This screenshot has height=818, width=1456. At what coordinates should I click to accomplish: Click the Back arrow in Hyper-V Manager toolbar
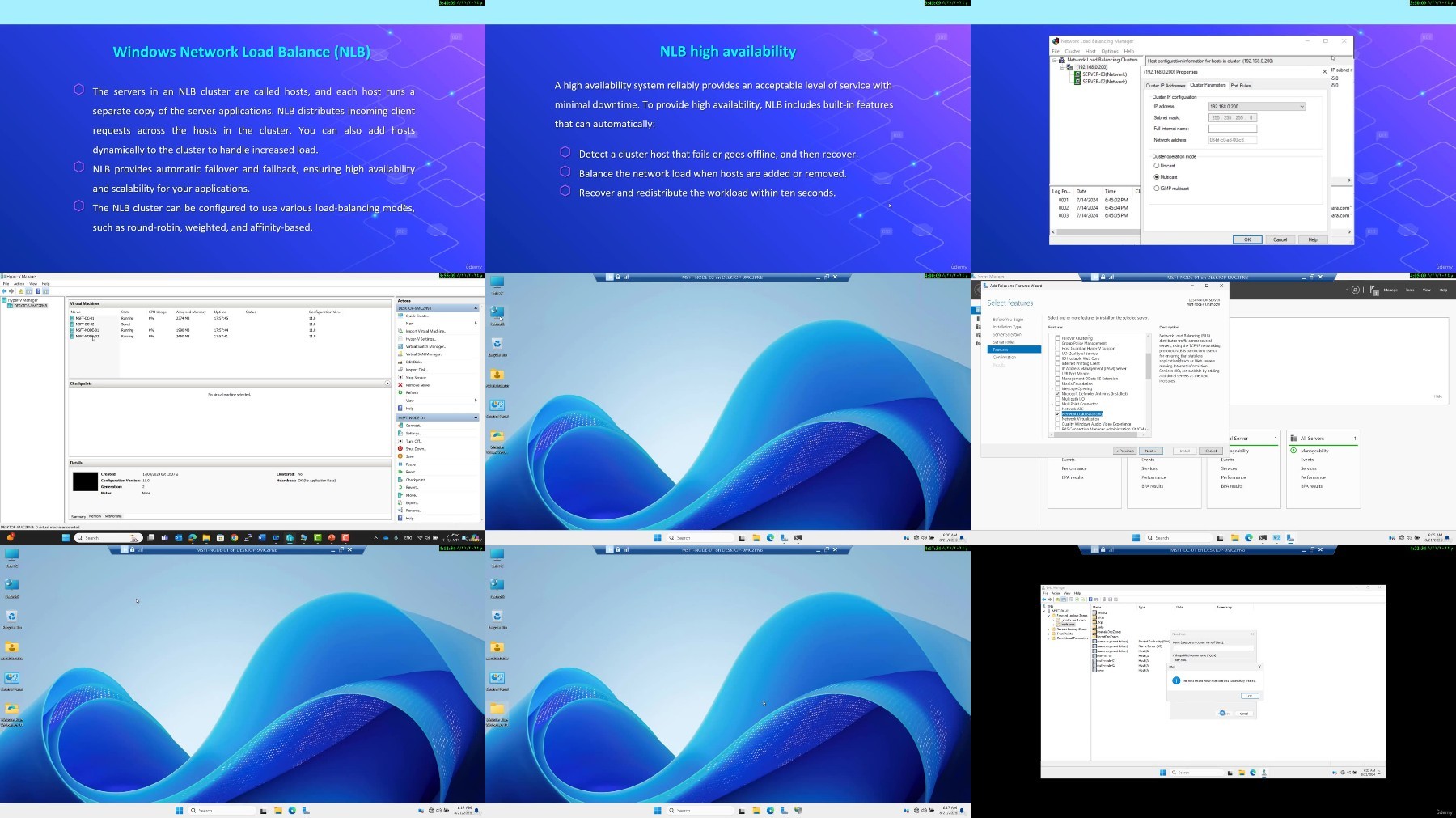pos(4,291)
